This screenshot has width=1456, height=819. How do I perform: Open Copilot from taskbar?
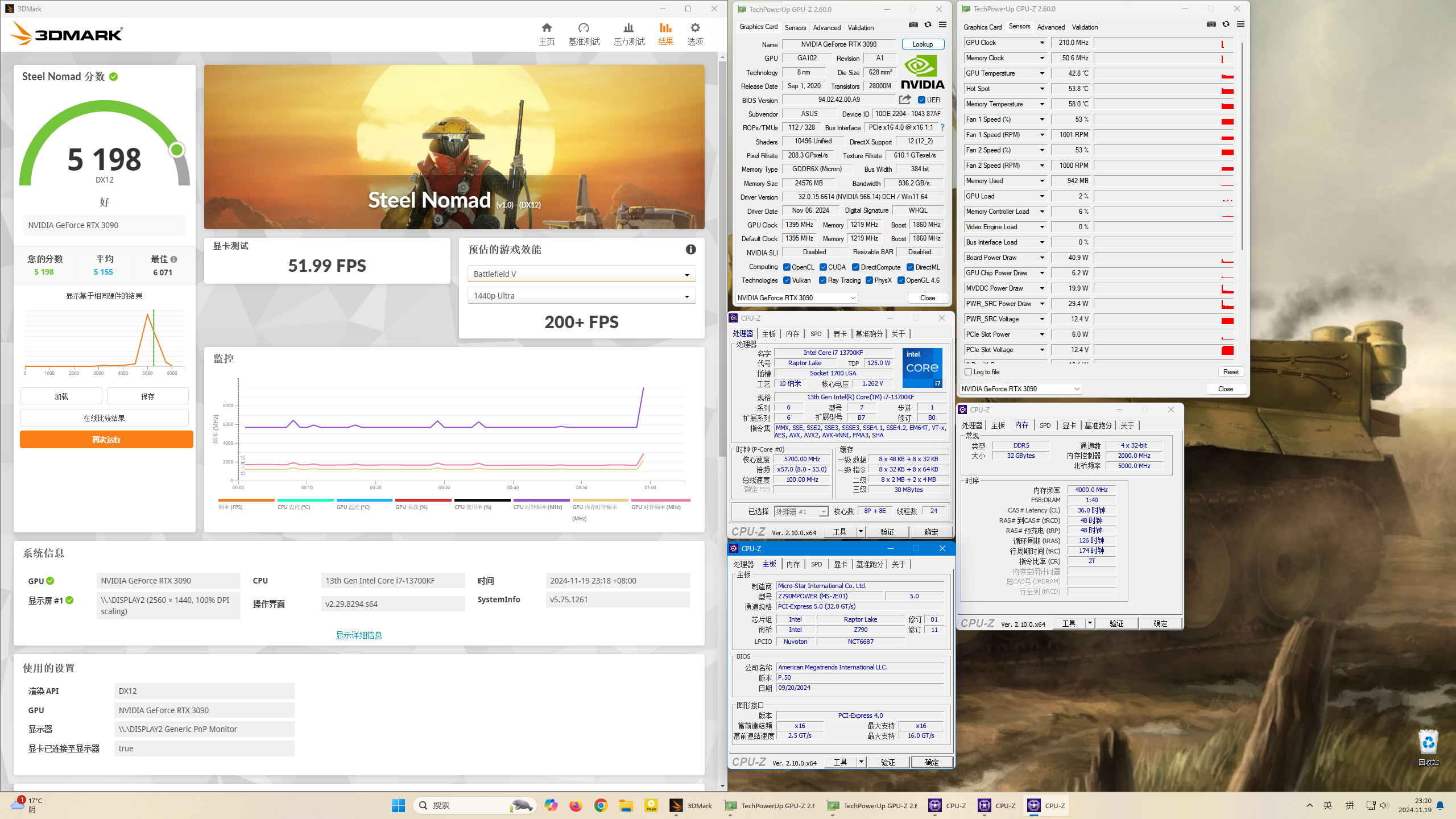pyautogui.click(x=551, y=805)
